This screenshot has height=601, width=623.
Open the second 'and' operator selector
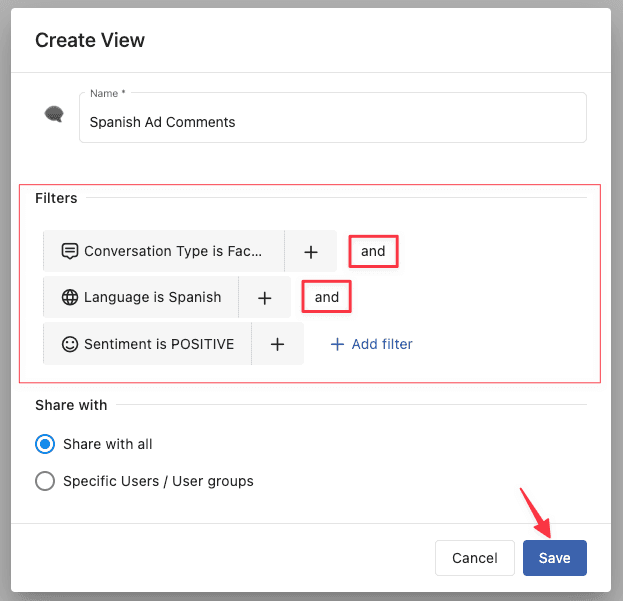(327, 297)
